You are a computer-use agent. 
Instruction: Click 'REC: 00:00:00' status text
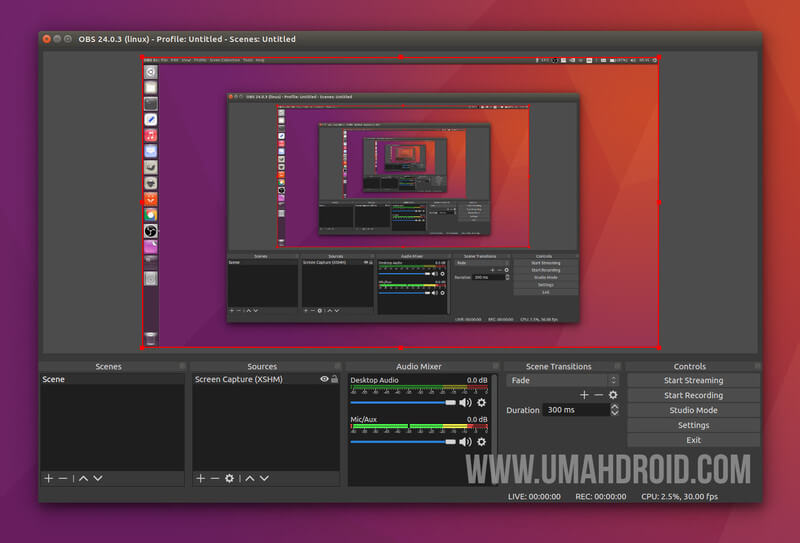(x=601, y=496)
